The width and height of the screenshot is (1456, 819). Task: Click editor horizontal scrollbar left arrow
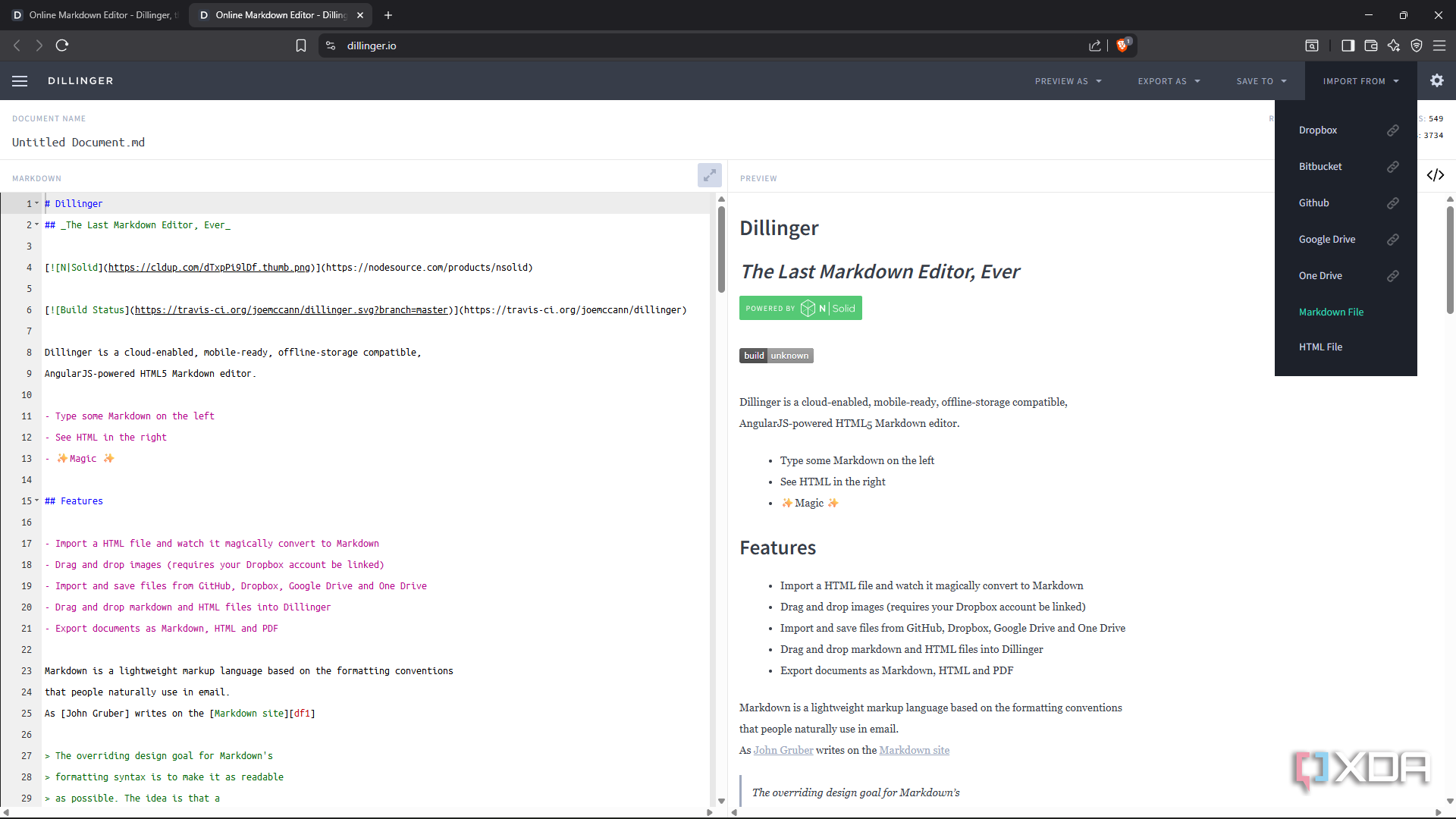click(x=6, y=812)
